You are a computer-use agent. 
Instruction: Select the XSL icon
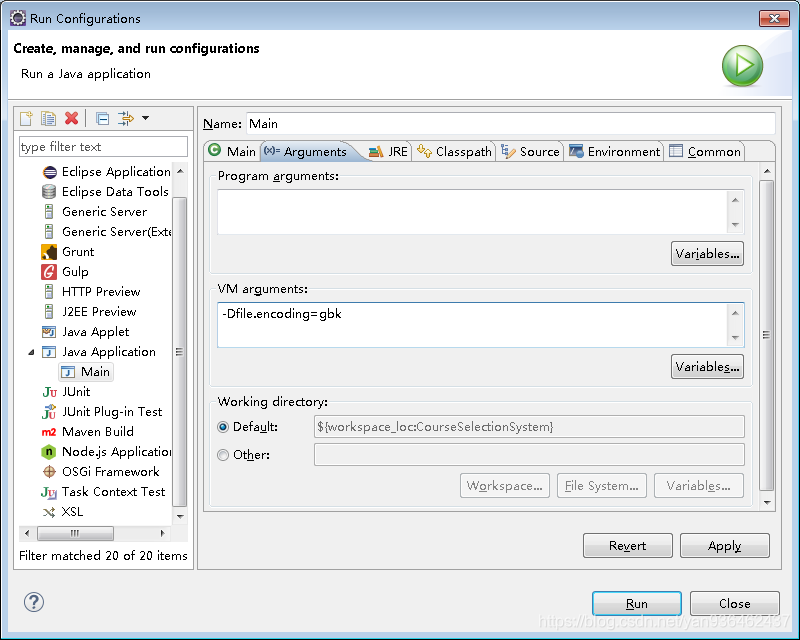pos(49,512)
